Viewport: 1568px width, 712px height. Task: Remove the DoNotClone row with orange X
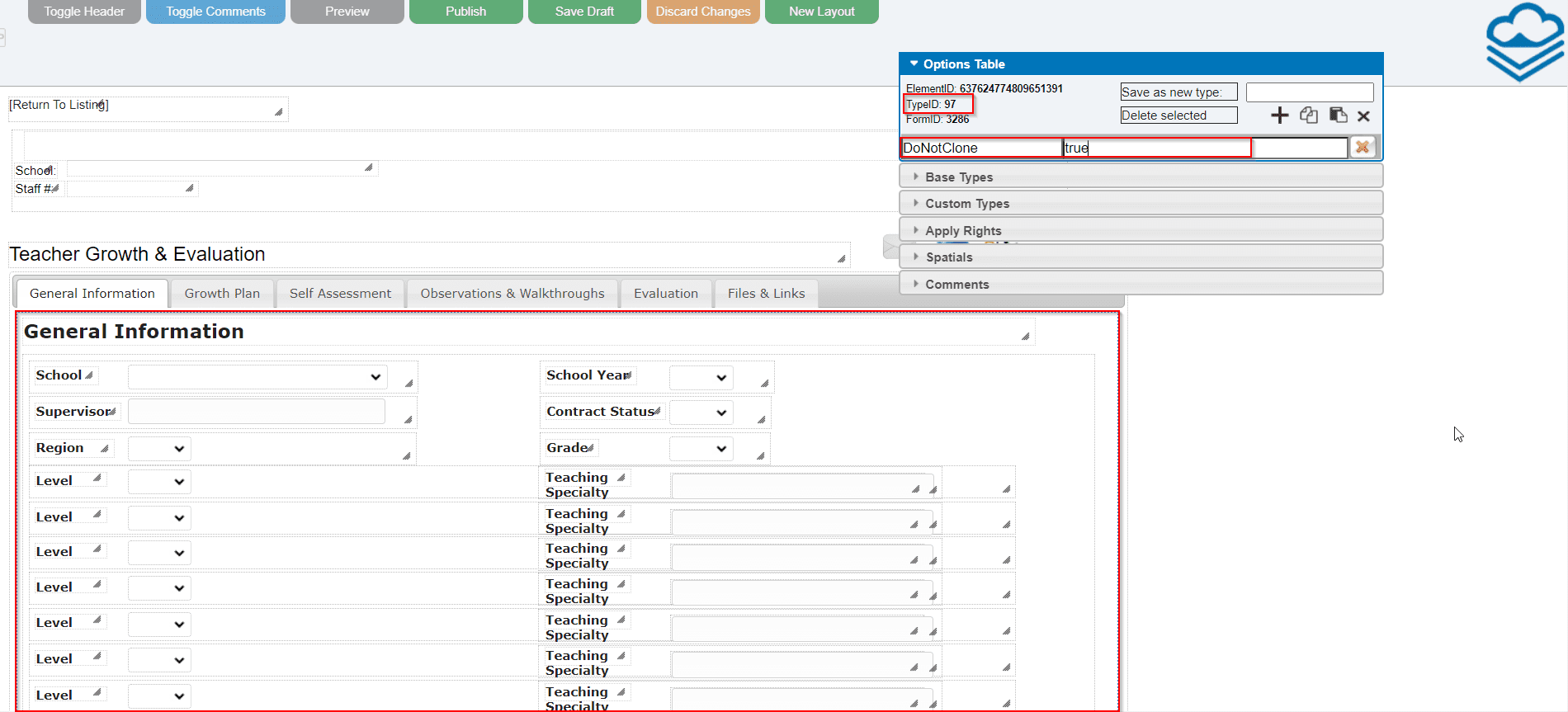click(x=1363, y=147)
